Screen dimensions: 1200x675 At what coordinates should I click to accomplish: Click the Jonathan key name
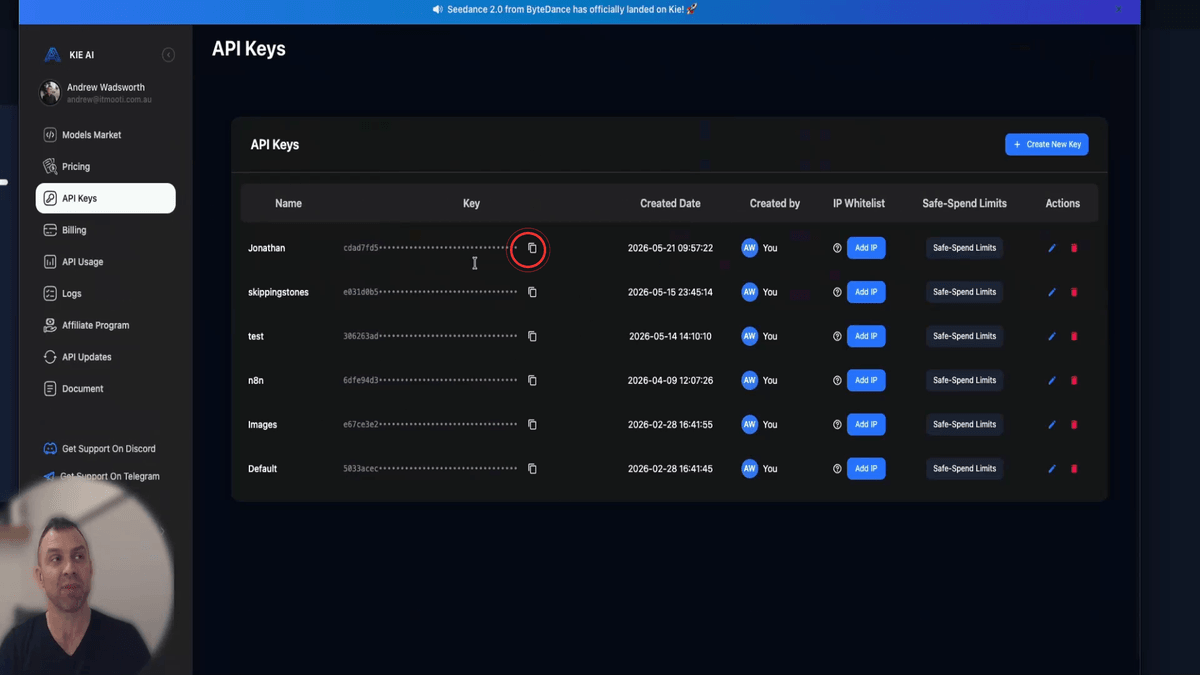266,248
